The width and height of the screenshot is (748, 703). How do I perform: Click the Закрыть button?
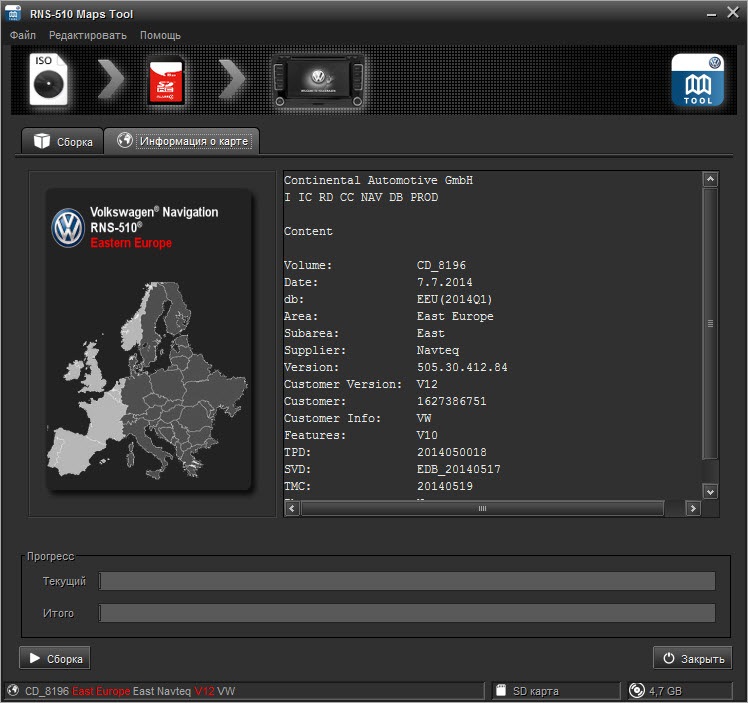click(693, 659)
